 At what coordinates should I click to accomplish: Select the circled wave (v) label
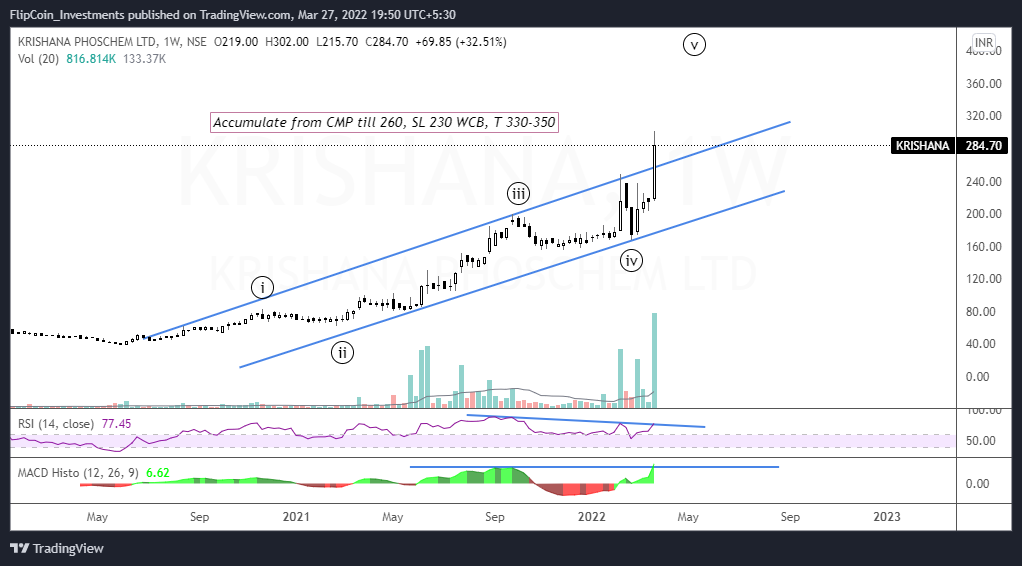(x=695, y=45)
